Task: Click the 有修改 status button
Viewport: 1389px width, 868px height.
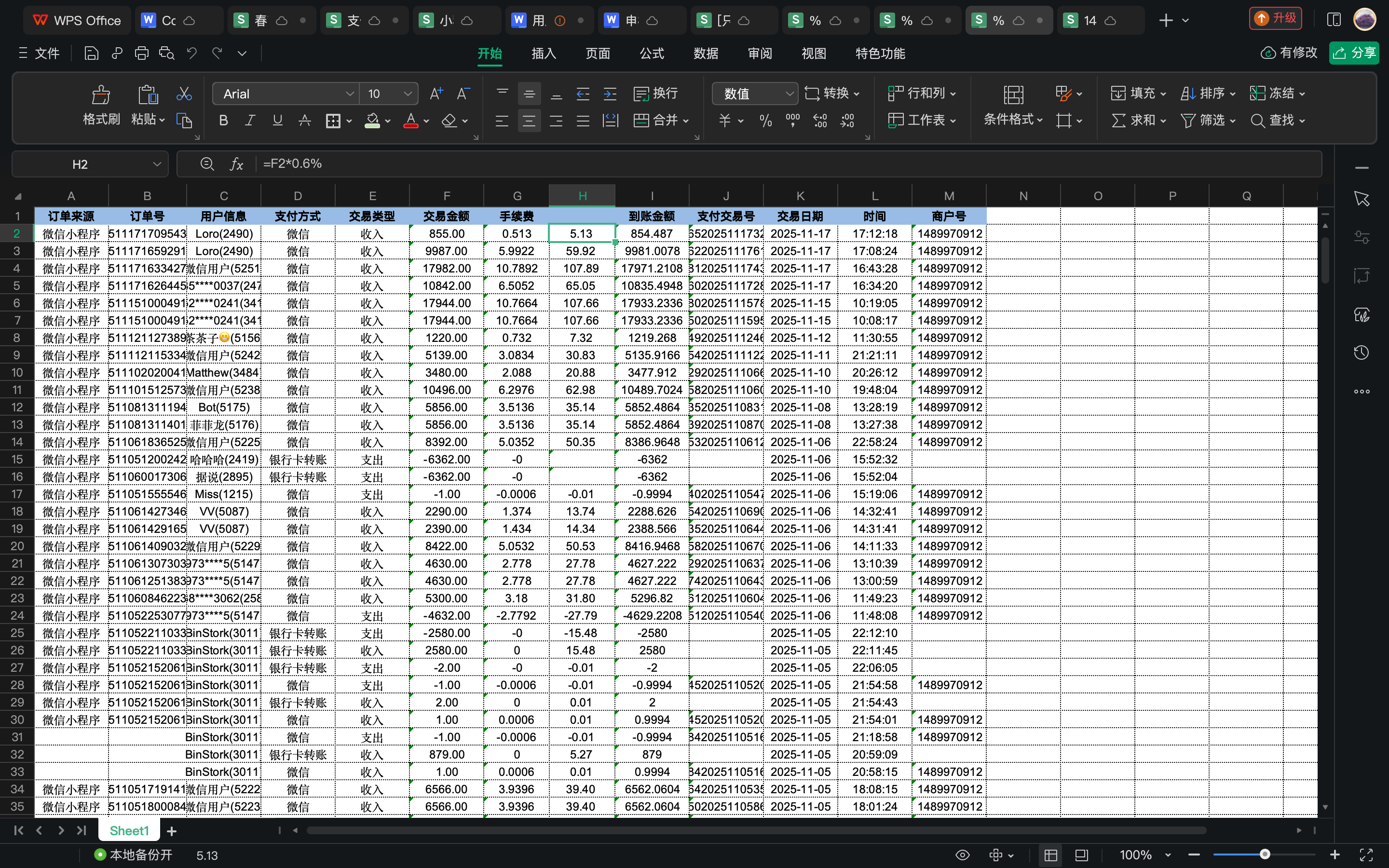Action: pyautogui.click(x=1289, y=53)
